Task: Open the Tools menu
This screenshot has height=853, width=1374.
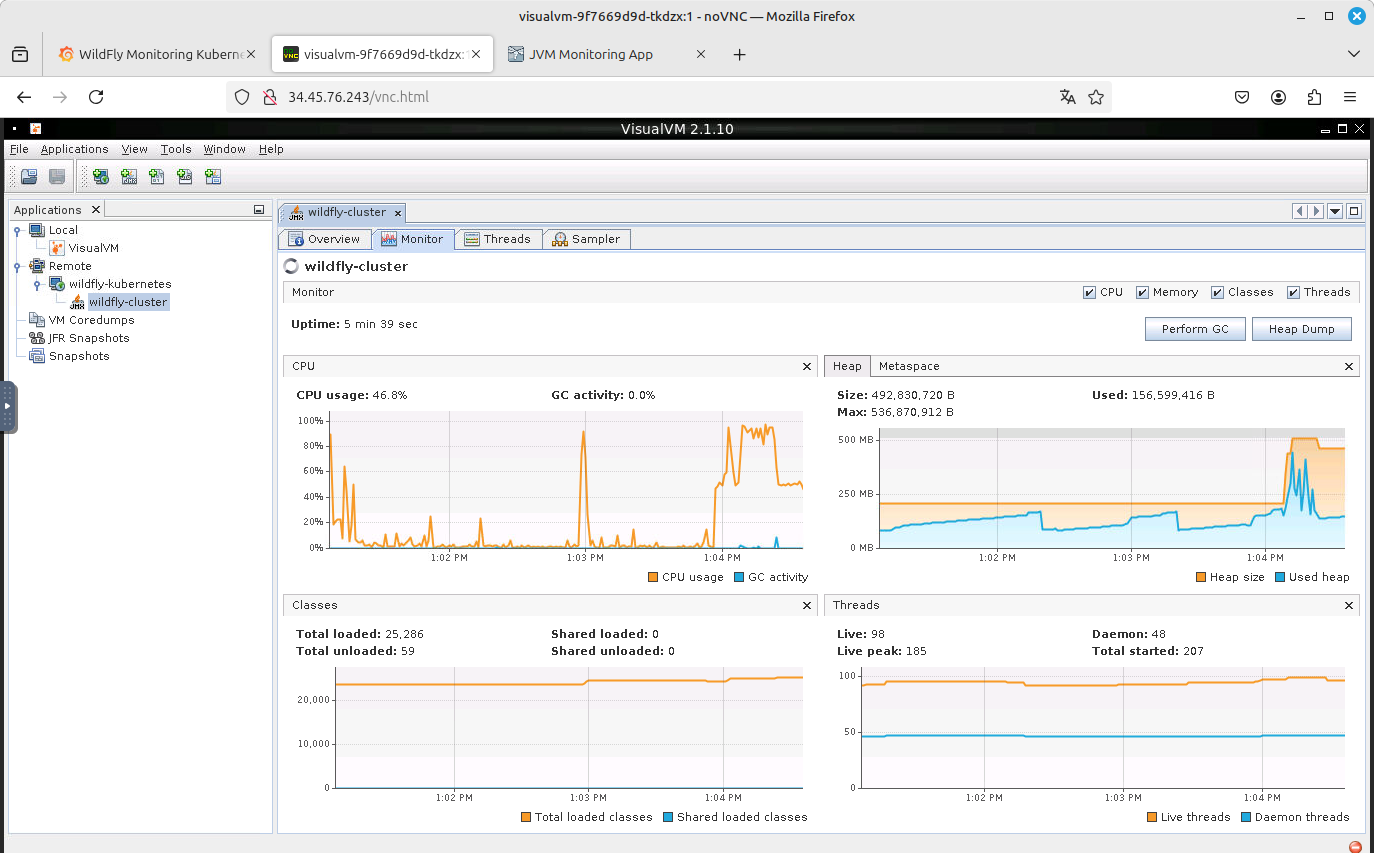Action: point(176,149)
